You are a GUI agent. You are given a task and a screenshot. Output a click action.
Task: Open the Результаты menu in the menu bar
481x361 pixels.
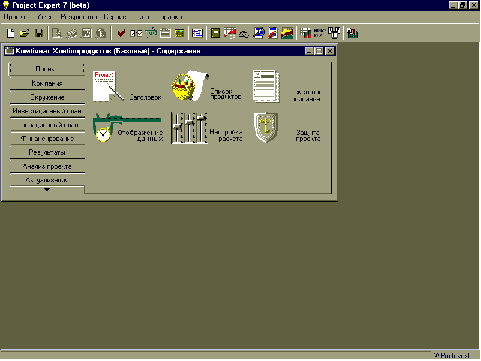coord(79,17)
